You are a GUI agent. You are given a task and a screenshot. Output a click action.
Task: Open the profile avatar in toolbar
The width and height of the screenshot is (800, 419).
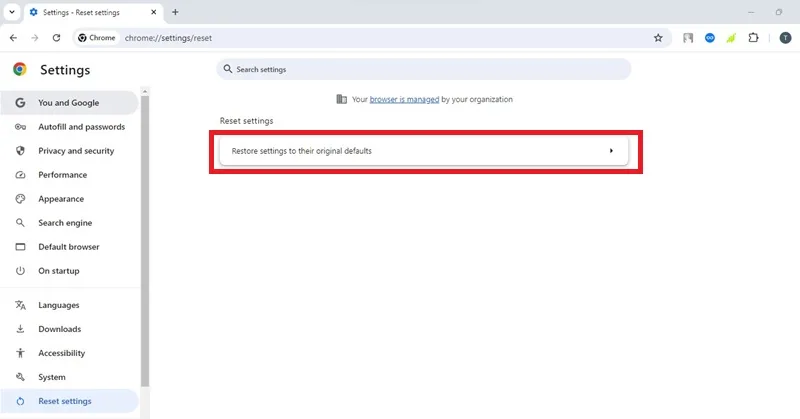click(x=785, y=38)
